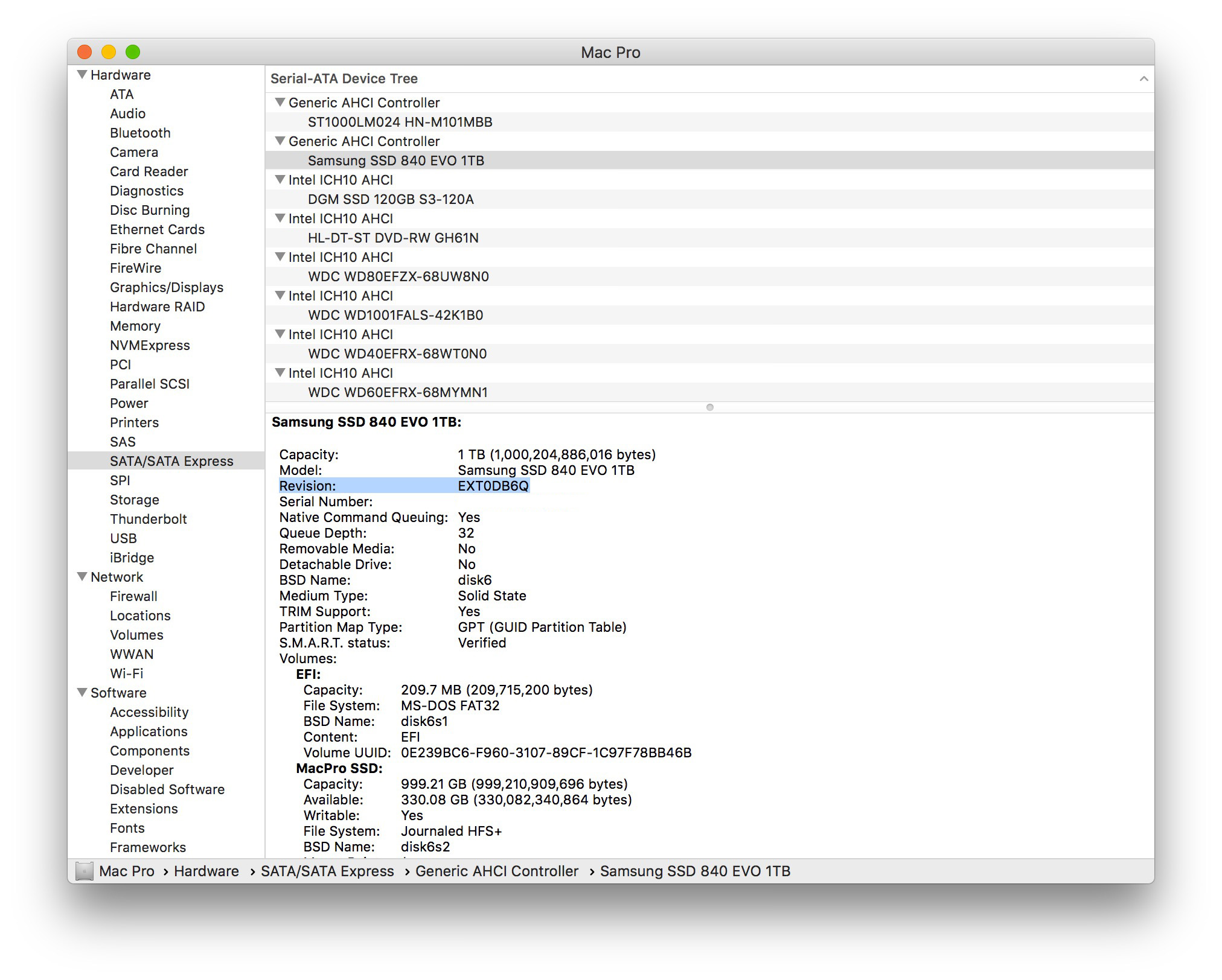Click the green zoom window button
The image size is (1222, 980).
(x=133, y=52)
